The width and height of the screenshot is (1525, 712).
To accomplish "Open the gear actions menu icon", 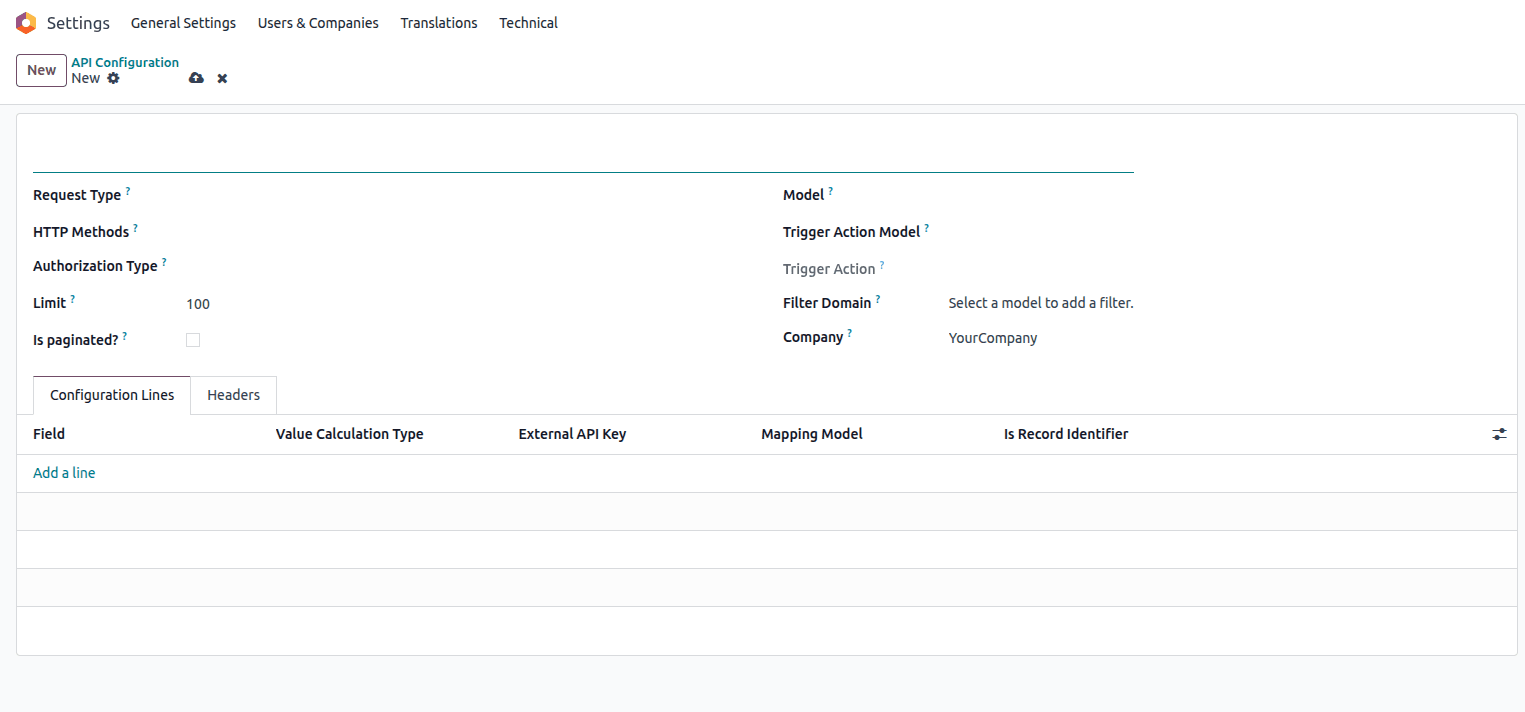I will click(113, 78).
